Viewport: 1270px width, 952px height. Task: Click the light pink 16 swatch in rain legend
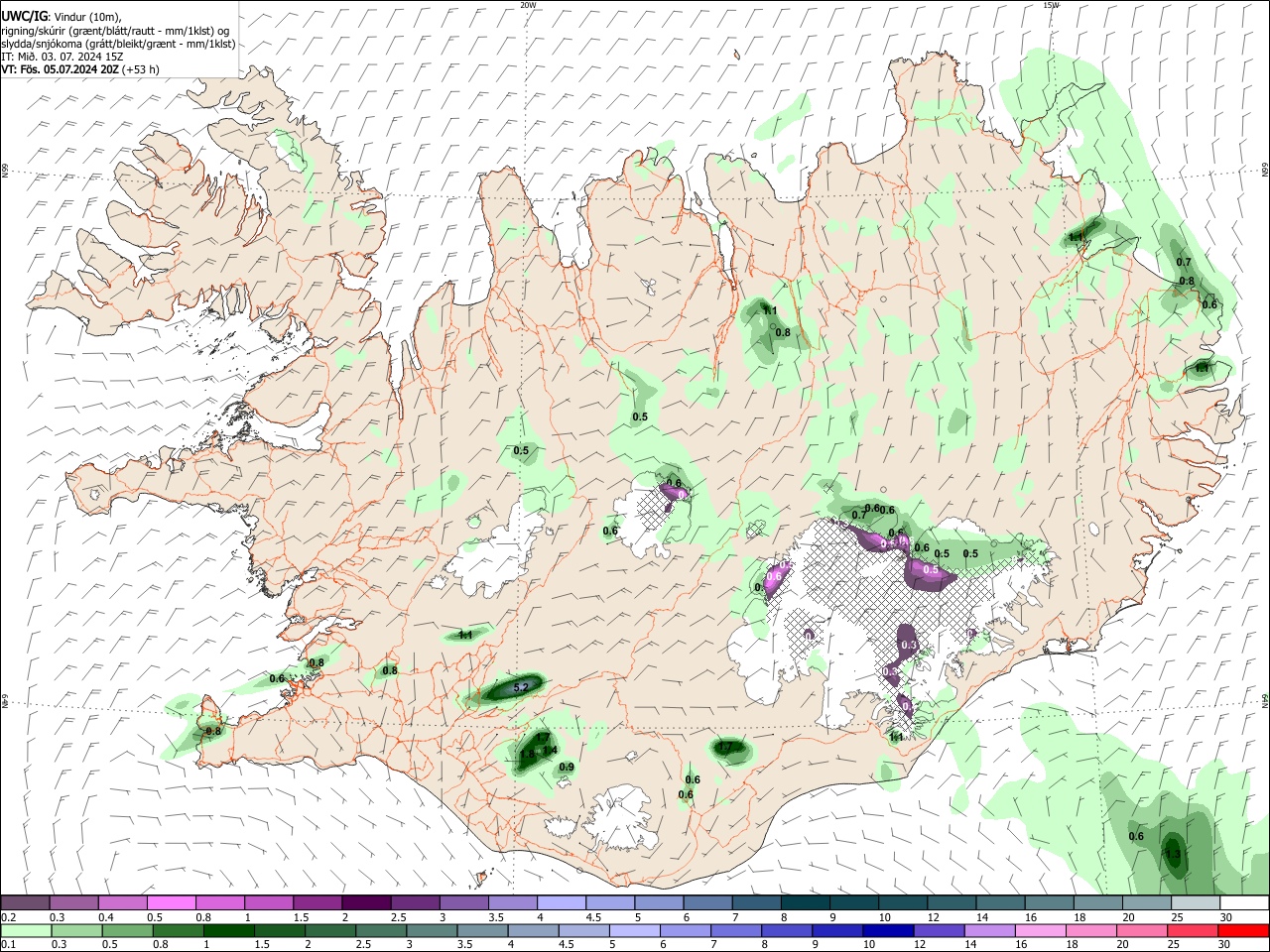tap(1040, 930)
